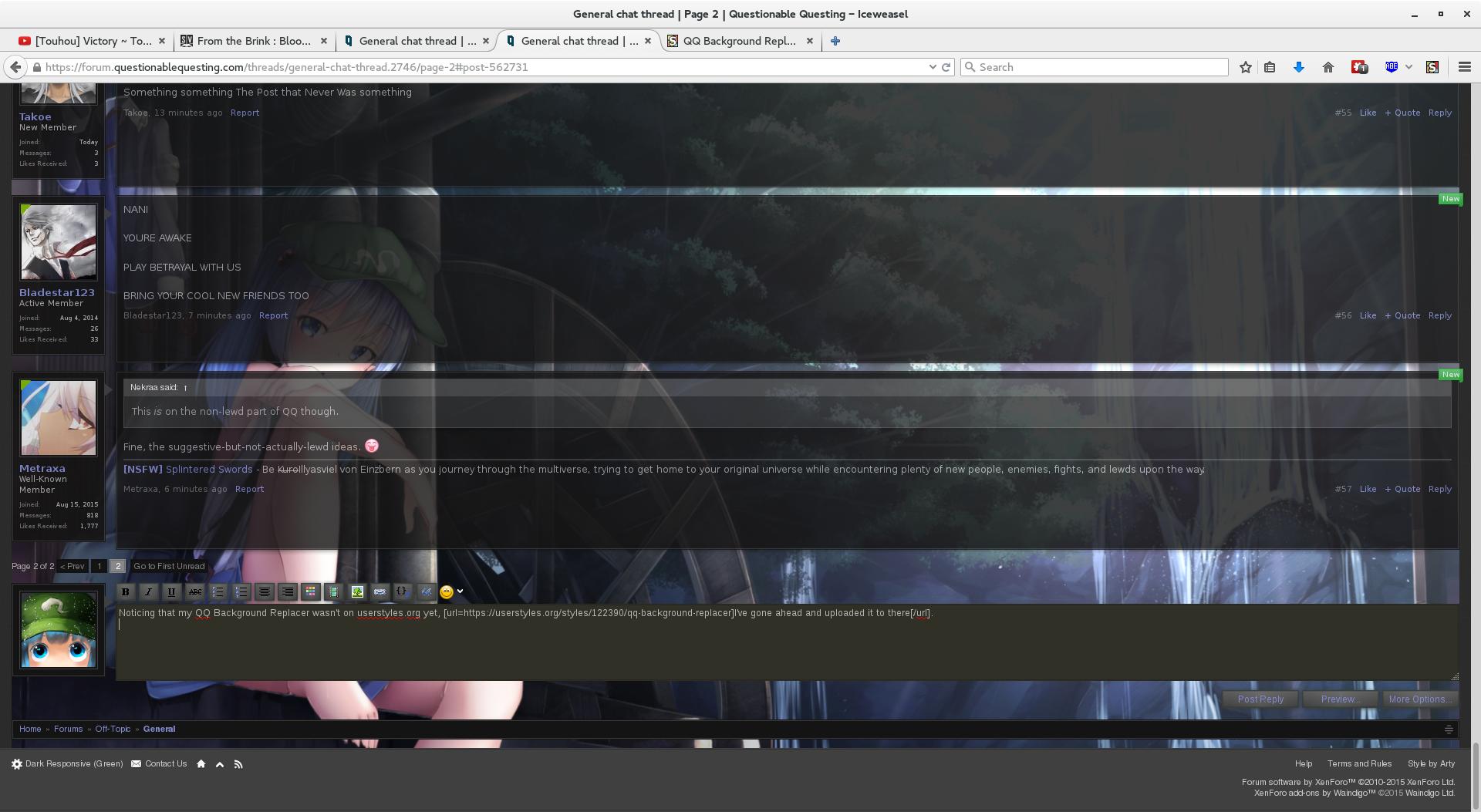This screenshot has height=812, width=1481.
Task: Toggle strikethrough formatting in the reply editor
Action: (195, 591)
